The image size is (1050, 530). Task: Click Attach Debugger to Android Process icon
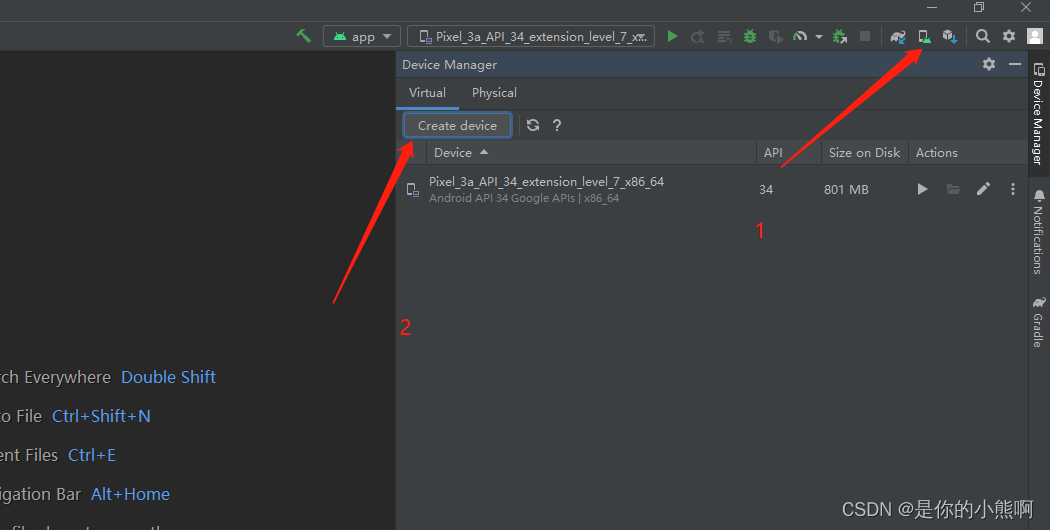pyautogui.click(x=840, y=36)
